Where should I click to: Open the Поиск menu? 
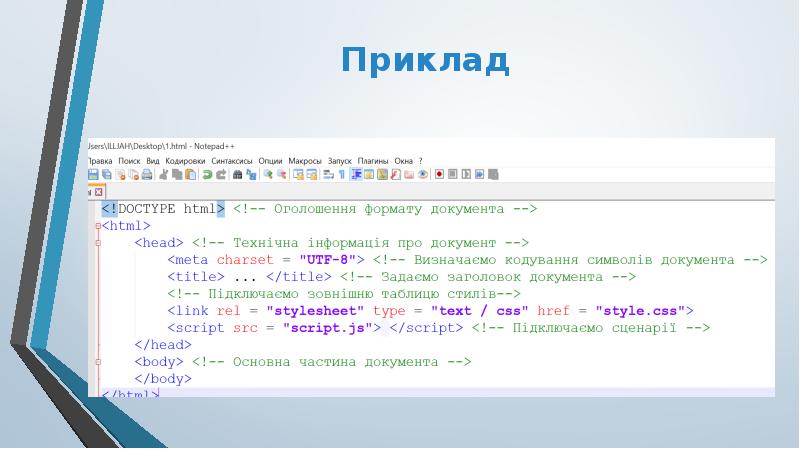point(129,161)
